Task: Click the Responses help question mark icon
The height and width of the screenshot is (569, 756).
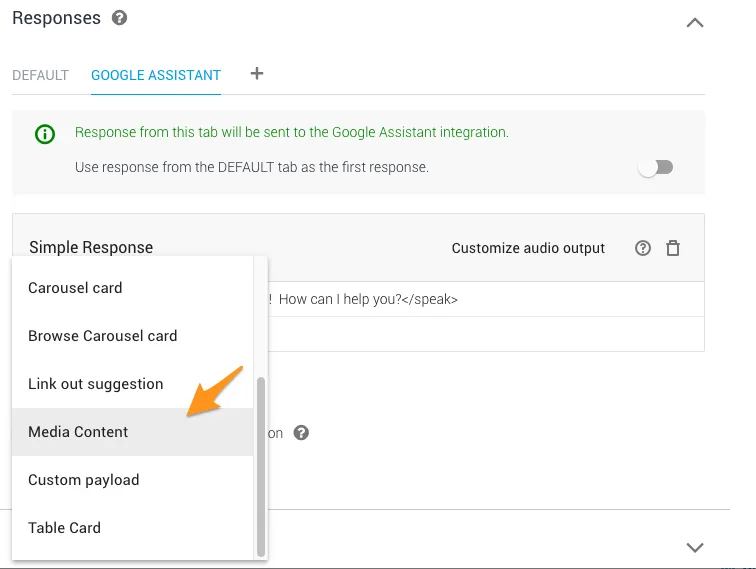Action: tap(120, 18)
